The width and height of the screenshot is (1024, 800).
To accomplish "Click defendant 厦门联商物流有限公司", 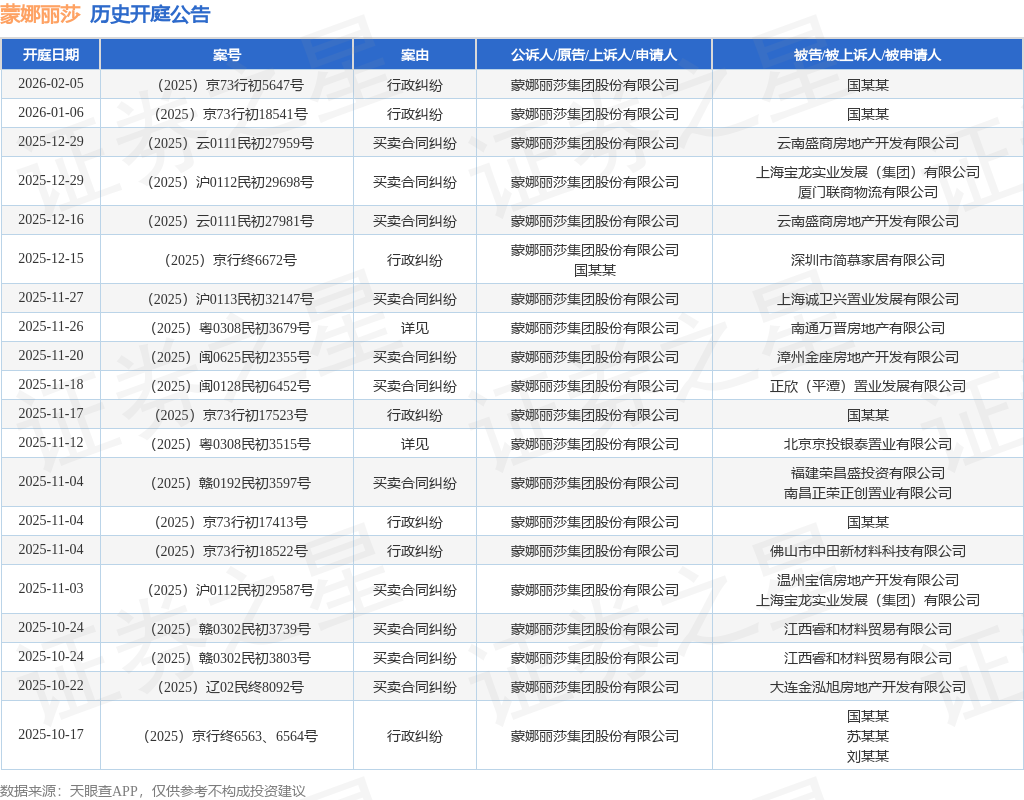I will coord(867,192).
